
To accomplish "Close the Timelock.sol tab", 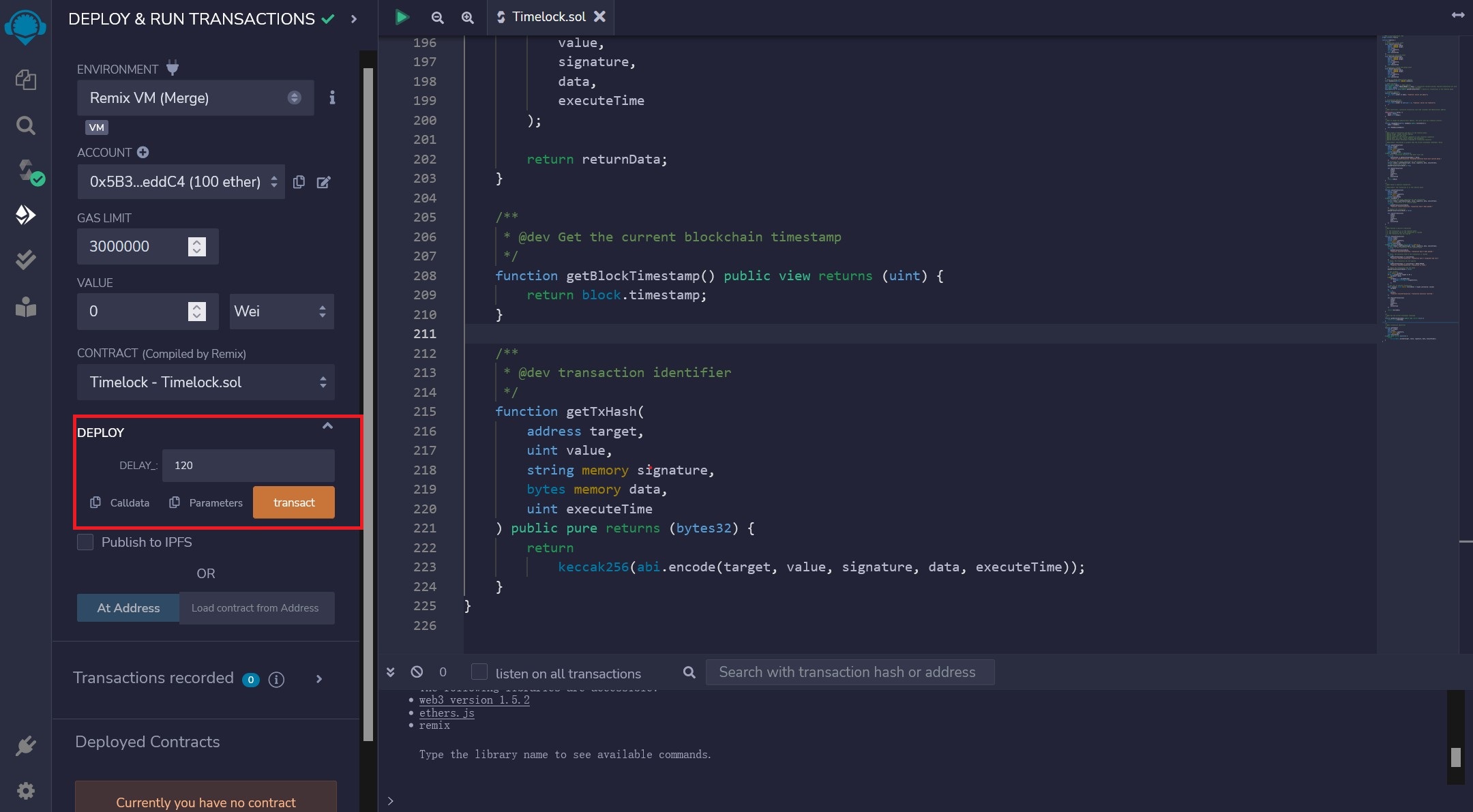I will pyautogui.click(x=599, y=16).
